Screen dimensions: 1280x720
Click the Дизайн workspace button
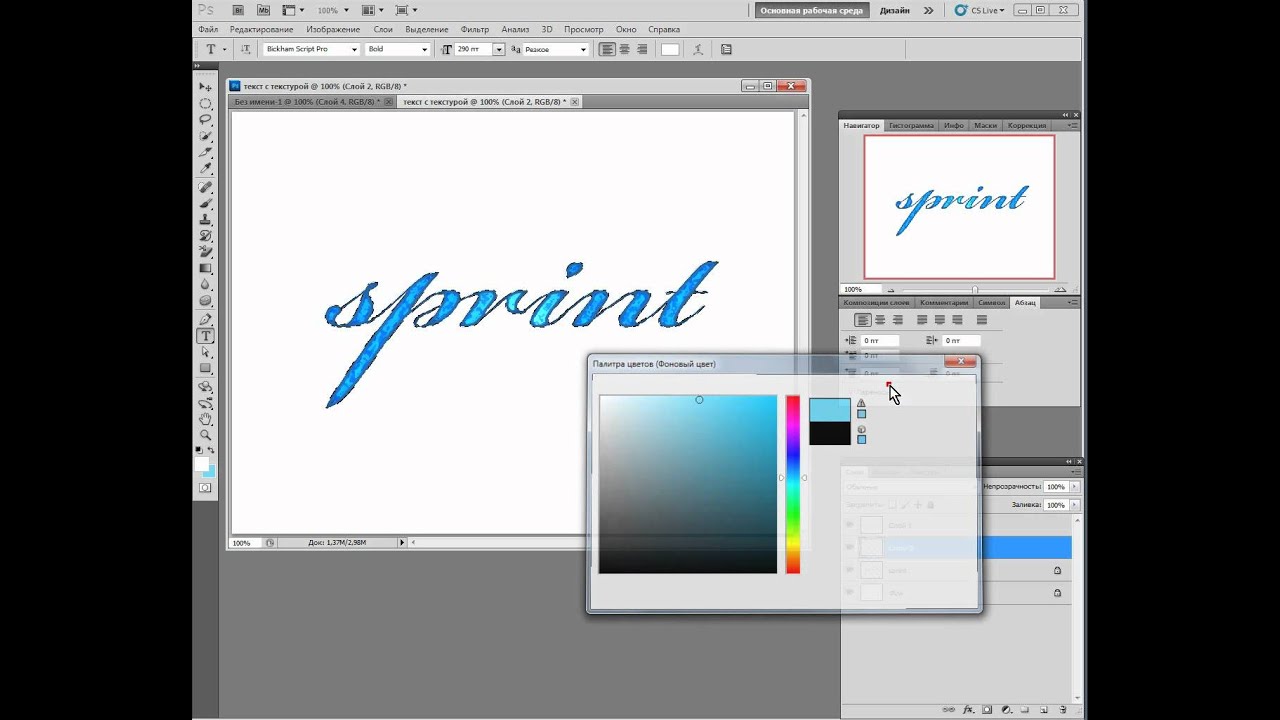tap(895, 10)
